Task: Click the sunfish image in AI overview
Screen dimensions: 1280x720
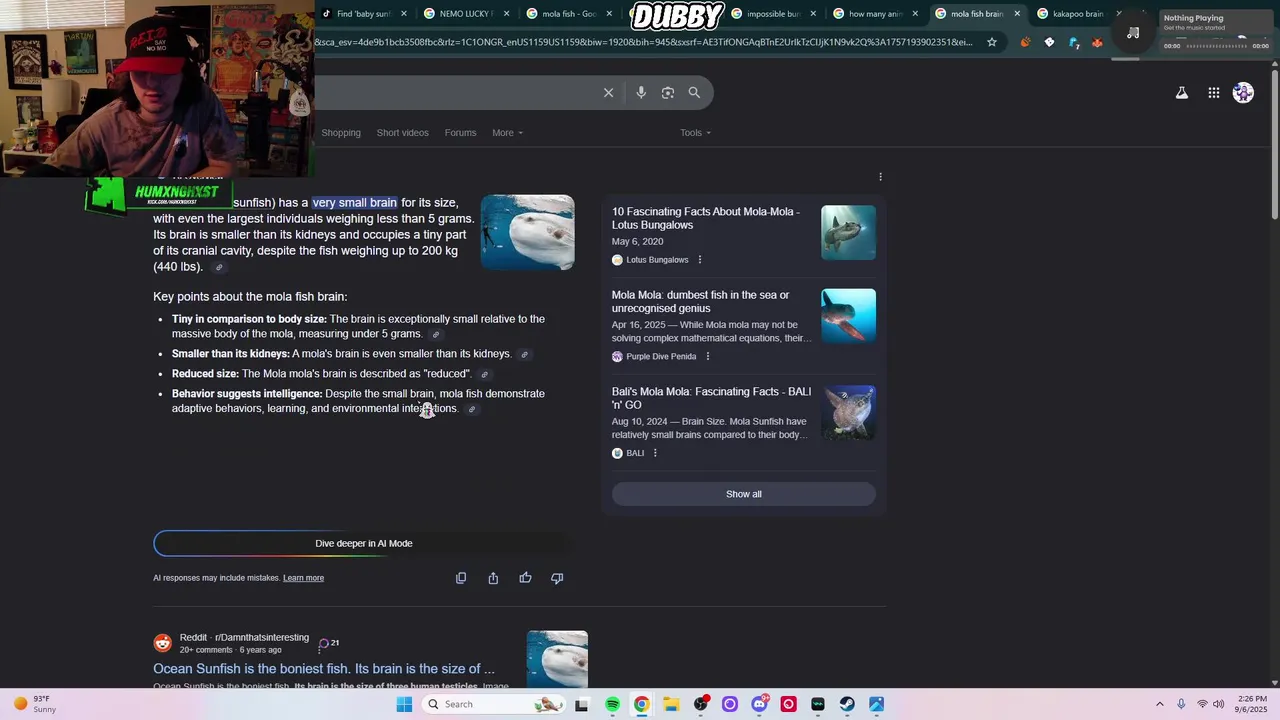Action: click(x=527, y=232)
